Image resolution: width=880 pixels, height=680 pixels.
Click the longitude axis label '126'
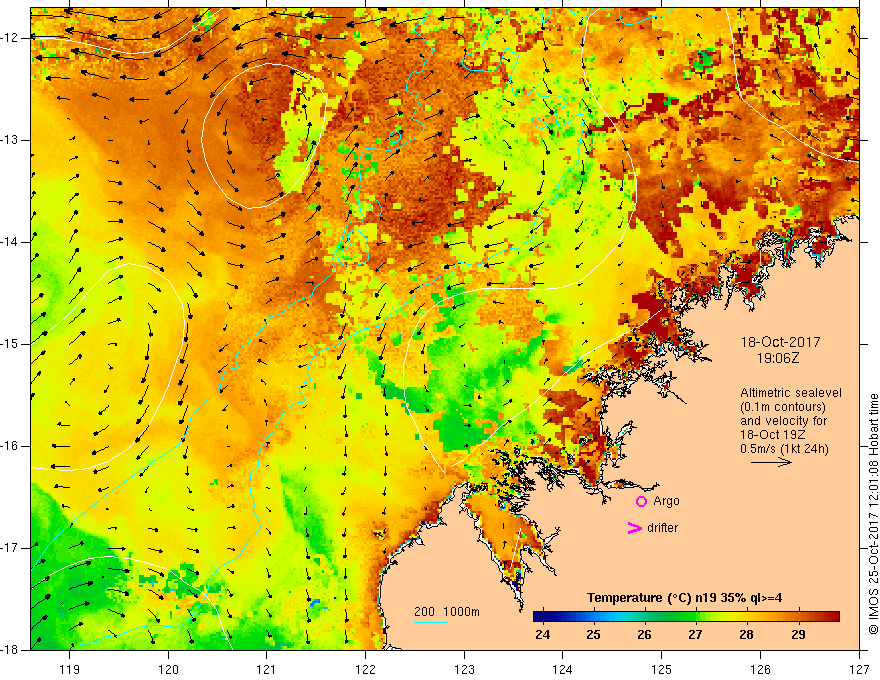(x=760, y=669)
